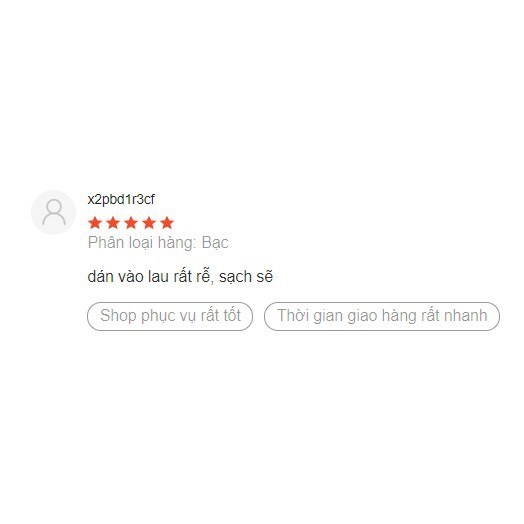Select the 'Thời gian giao hàng rất nhanh' tag
The width and height of the screenshot is (524, 524).
click(382, 316)
